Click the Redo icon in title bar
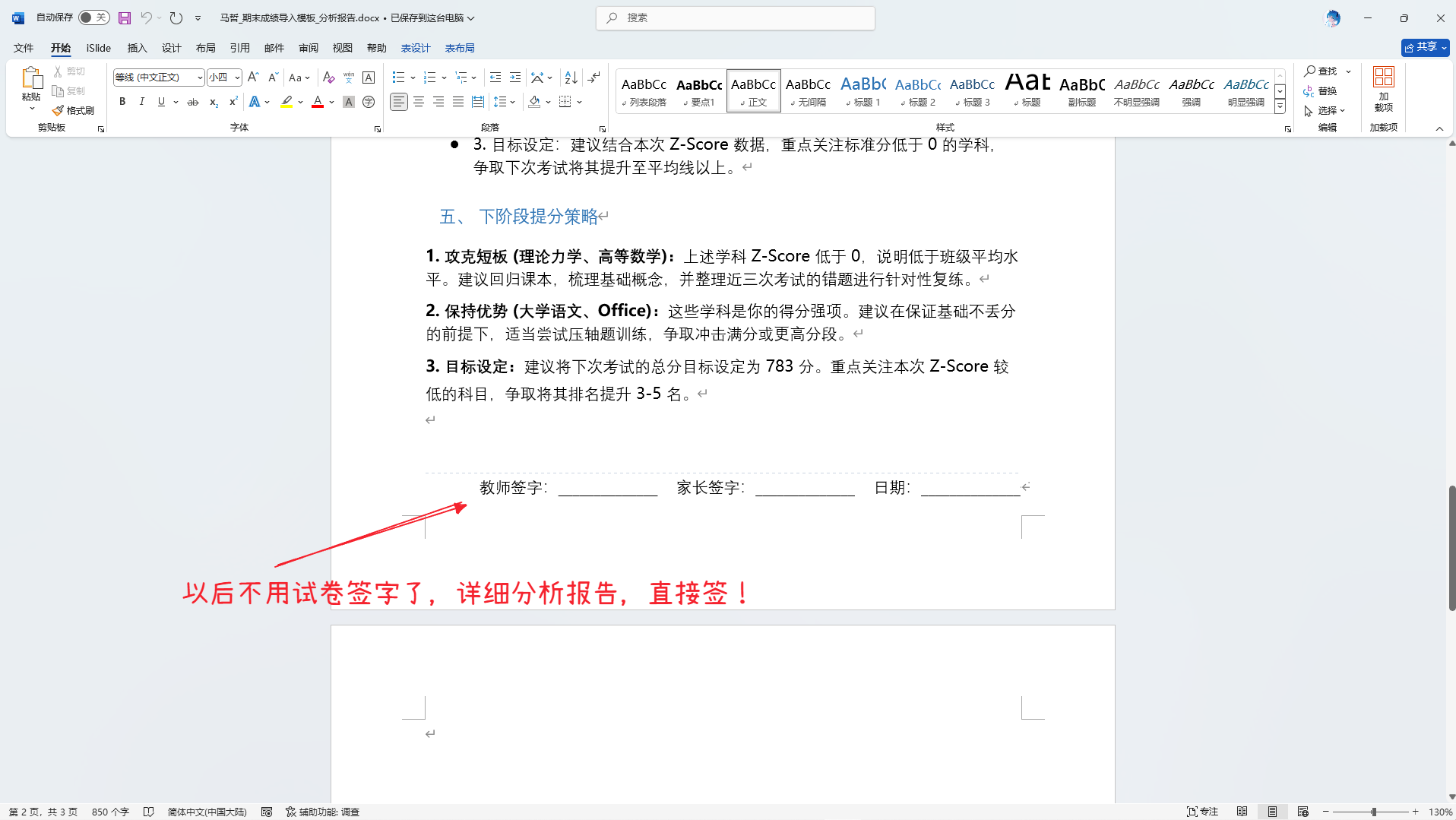Screen dimensions: 1456x820 click(176, 17)
